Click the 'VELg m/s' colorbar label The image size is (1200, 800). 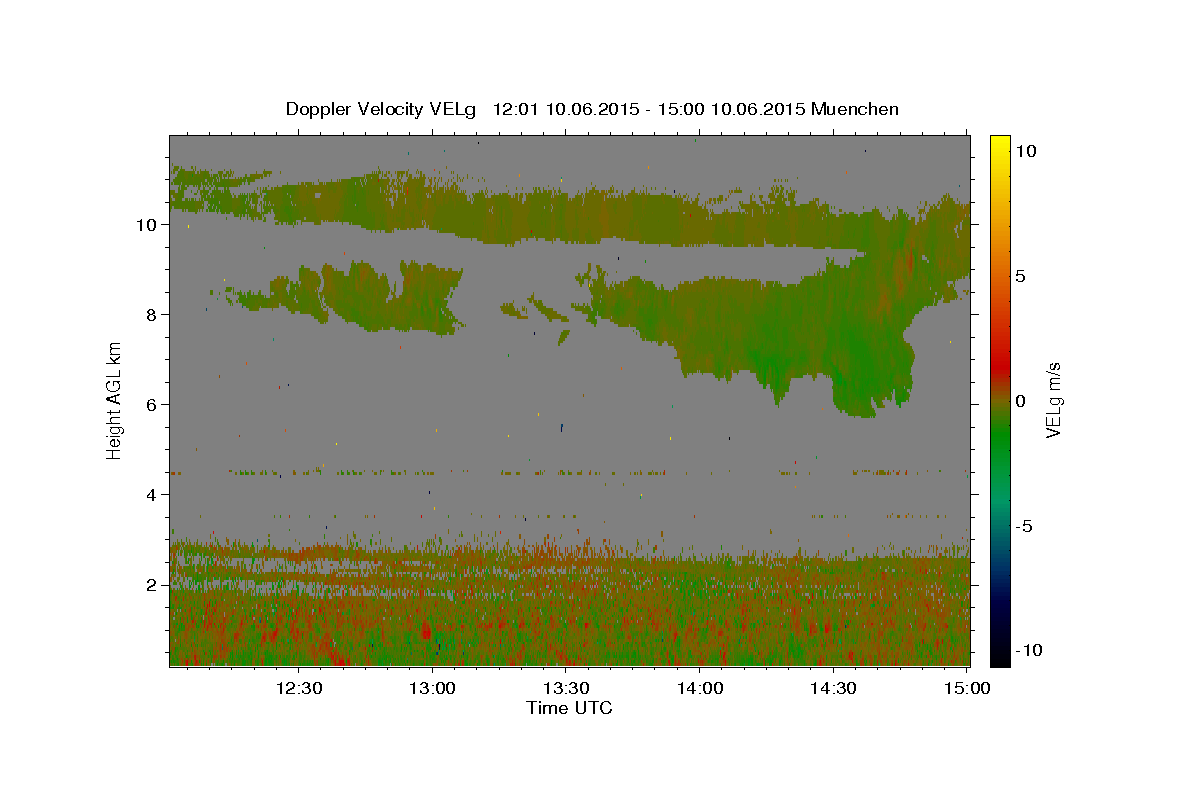1053,400
